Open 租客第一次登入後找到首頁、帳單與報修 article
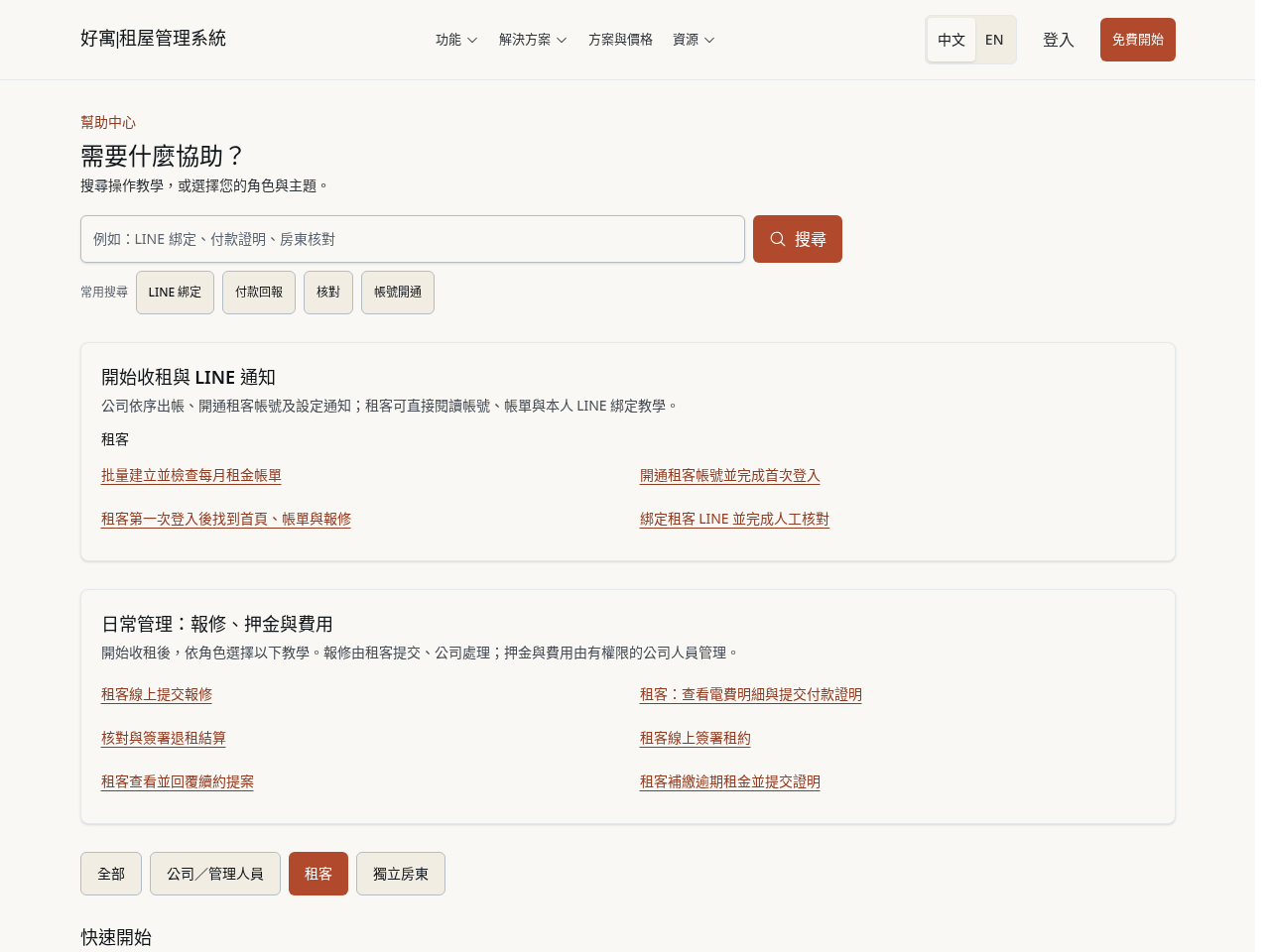Viewport: 1270px width, 952px height. click(226, 520)
